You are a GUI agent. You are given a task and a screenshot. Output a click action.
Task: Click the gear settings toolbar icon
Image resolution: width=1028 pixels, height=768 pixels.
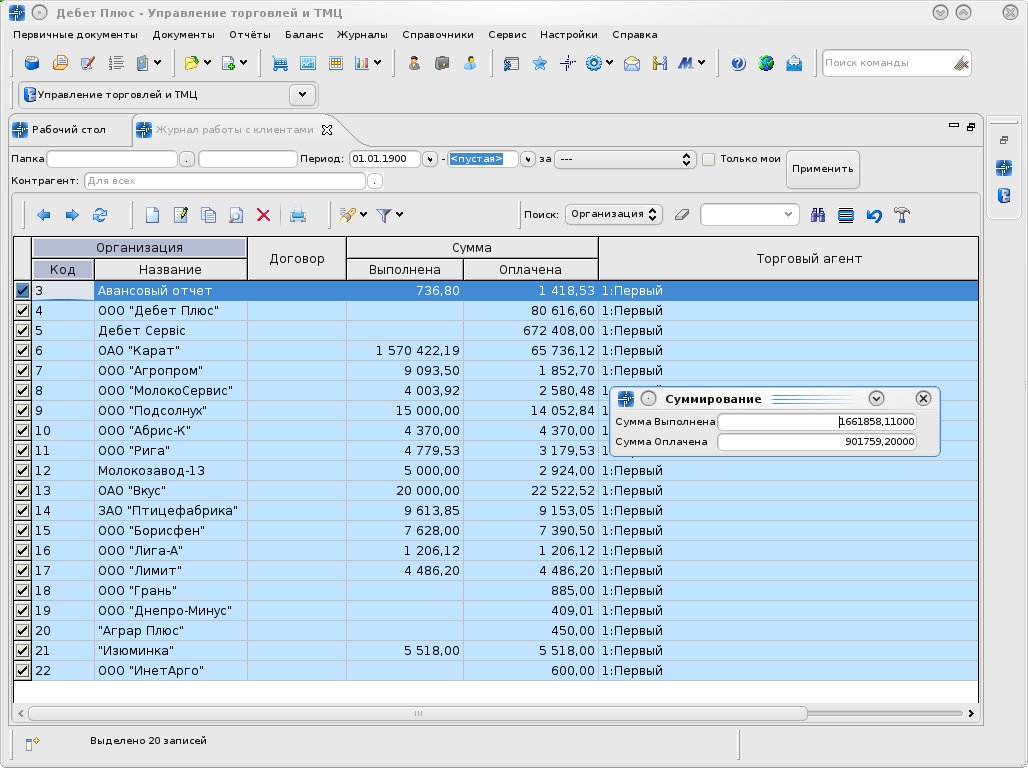coord(594,64)
